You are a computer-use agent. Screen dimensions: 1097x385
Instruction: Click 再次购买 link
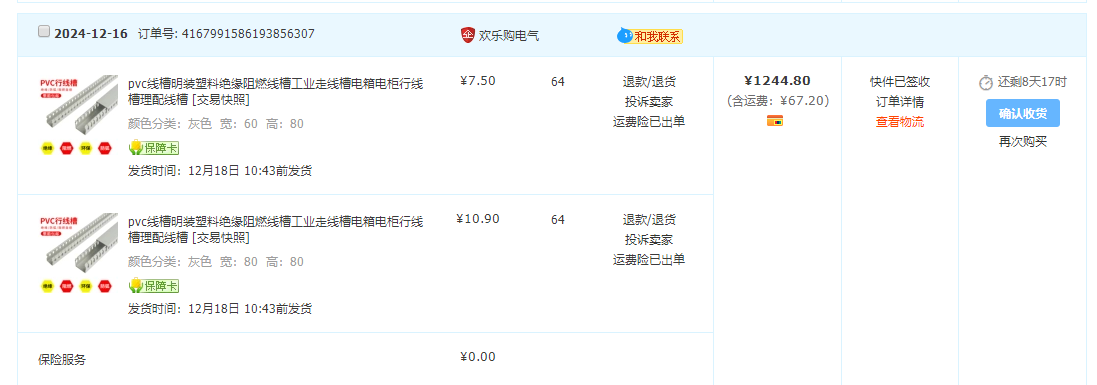(x=1023, y=142)
